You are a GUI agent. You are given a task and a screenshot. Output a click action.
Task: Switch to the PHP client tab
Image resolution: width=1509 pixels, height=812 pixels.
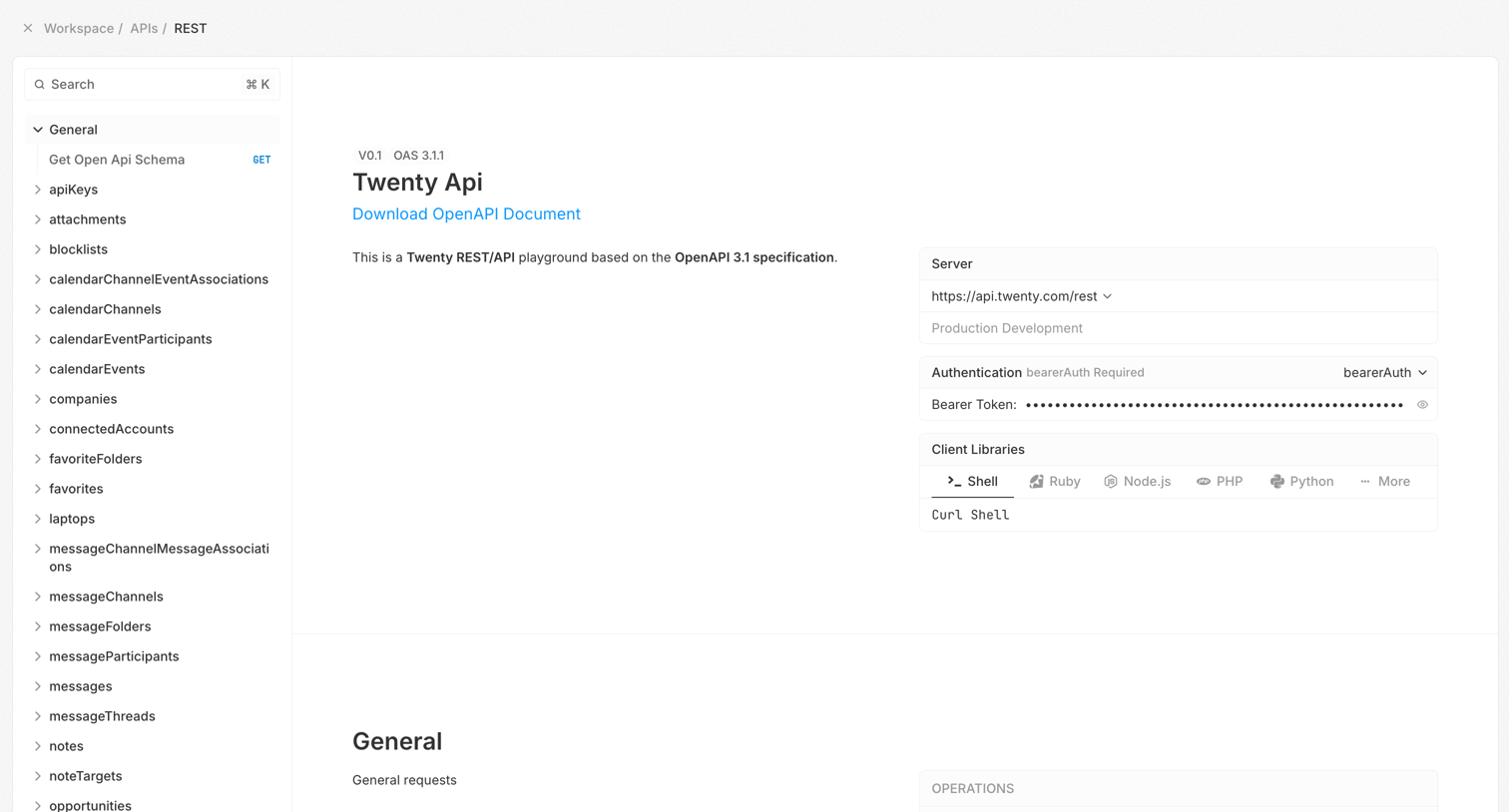click(1220, 481)
